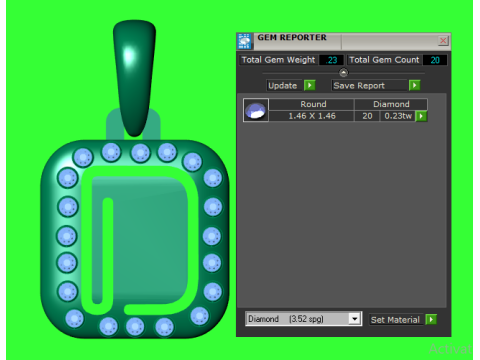Click the Update button
The image size is (480, 360).
pyautogui.click(x=284, y=86)
